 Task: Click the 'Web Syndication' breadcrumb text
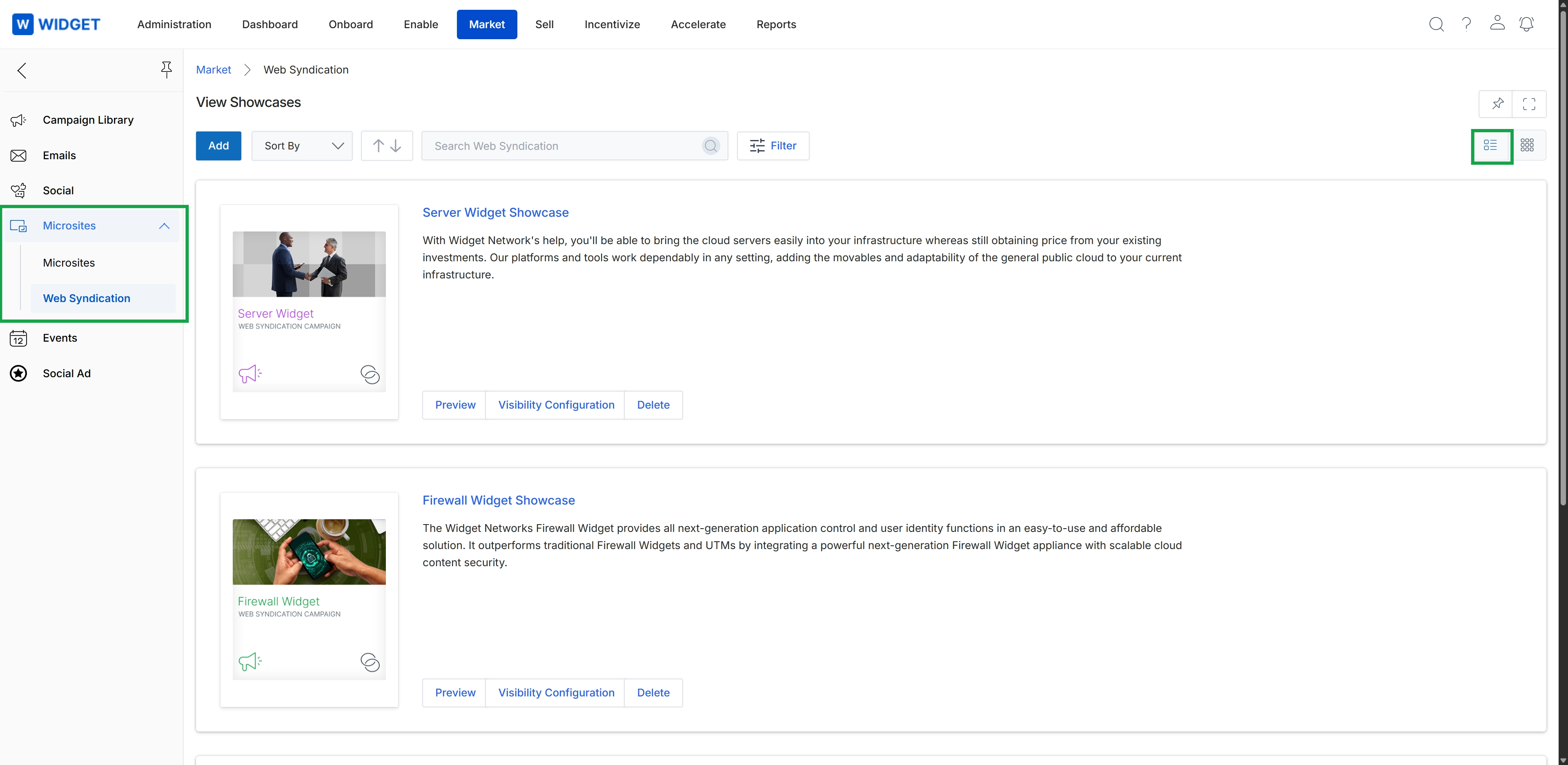[x=306, y=70]
